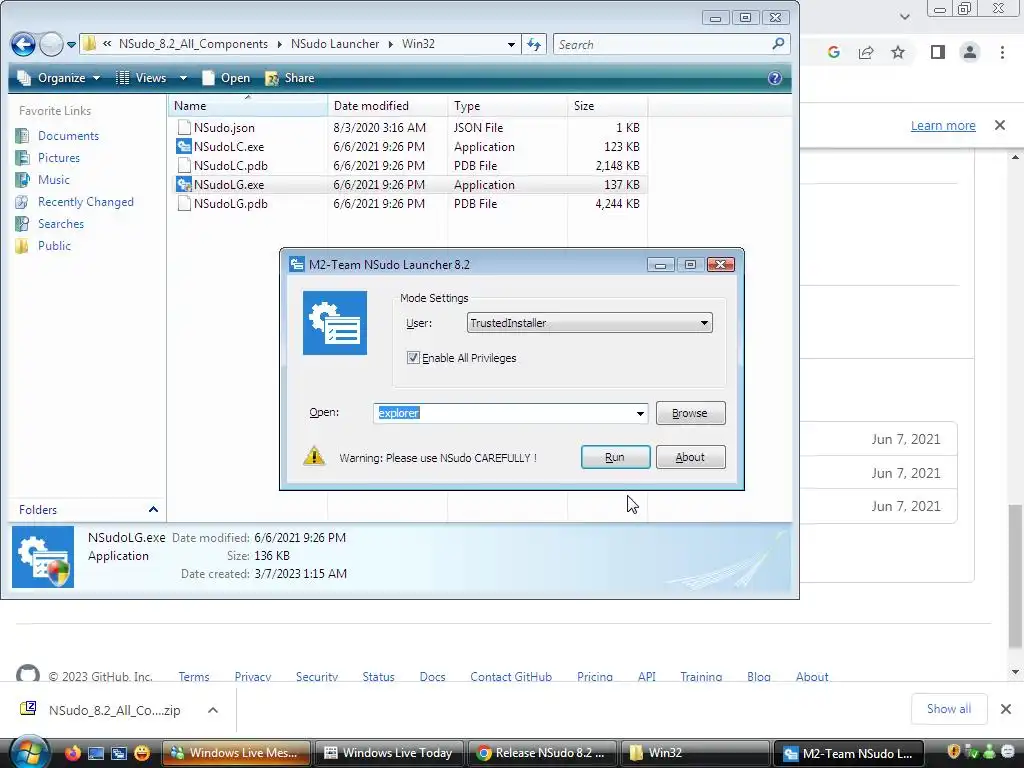Bookmark page with Chrome star icon
Image resolution: width=1024 pixels, height=768 pixels.
pos(898,52)
